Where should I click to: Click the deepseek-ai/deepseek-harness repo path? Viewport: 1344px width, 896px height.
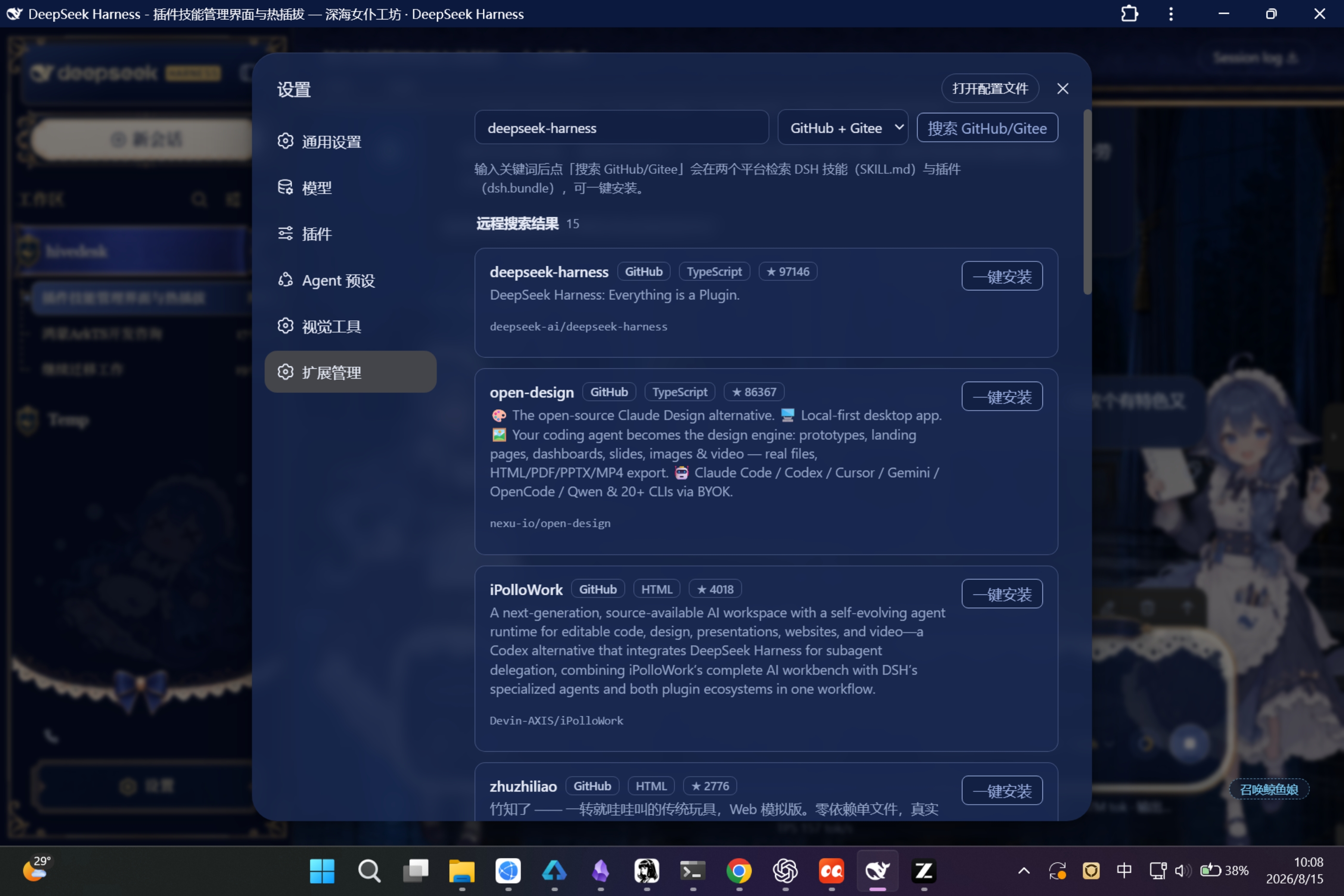(x=578, y=326)
